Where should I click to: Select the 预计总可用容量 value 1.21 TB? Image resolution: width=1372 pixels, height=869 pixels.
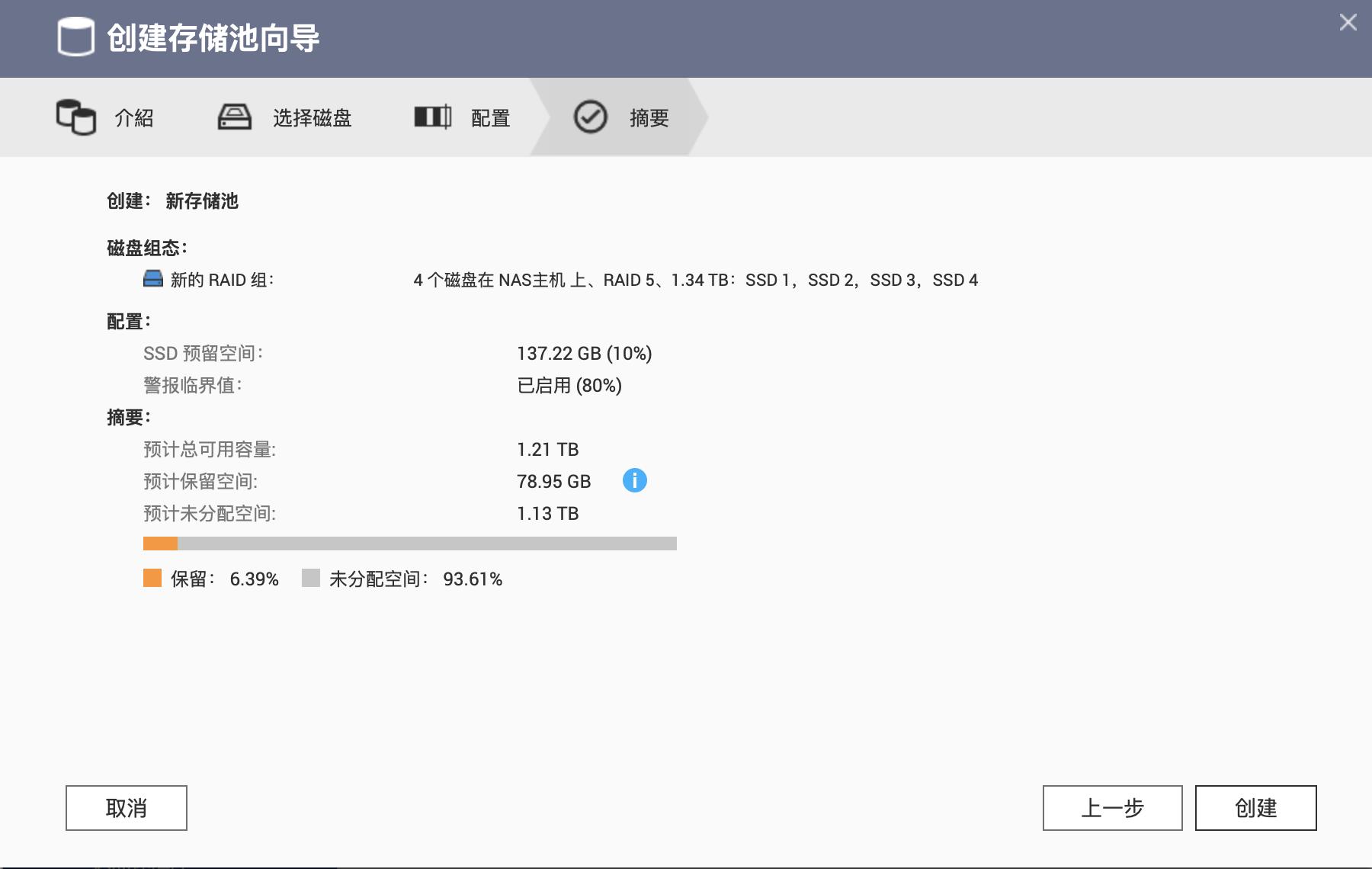548,449
